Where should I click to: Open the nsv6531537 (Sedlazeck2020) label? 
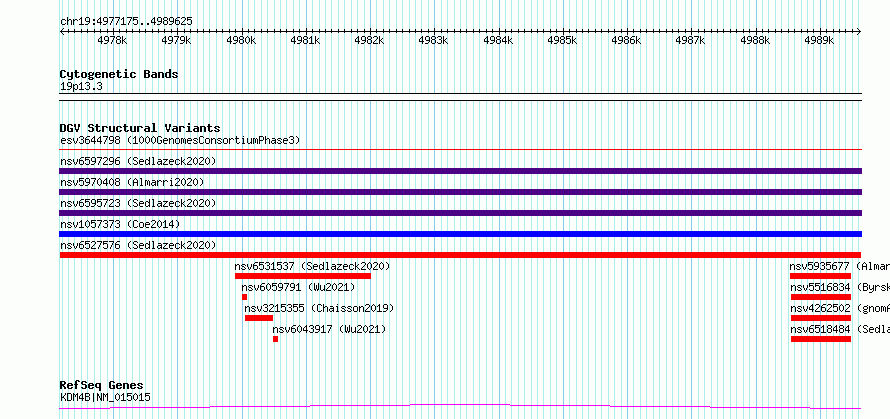point(312,266)
